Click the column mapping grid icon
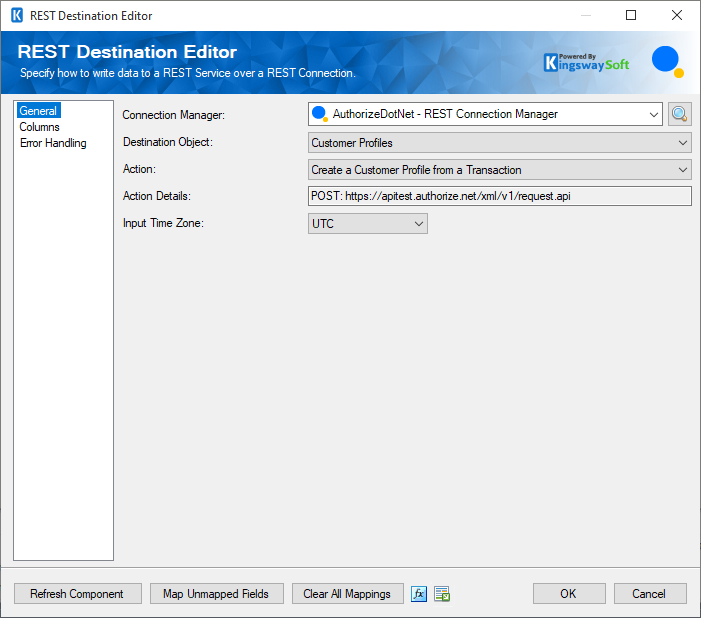Screen dimensions: 701x618 click(442, 594)
